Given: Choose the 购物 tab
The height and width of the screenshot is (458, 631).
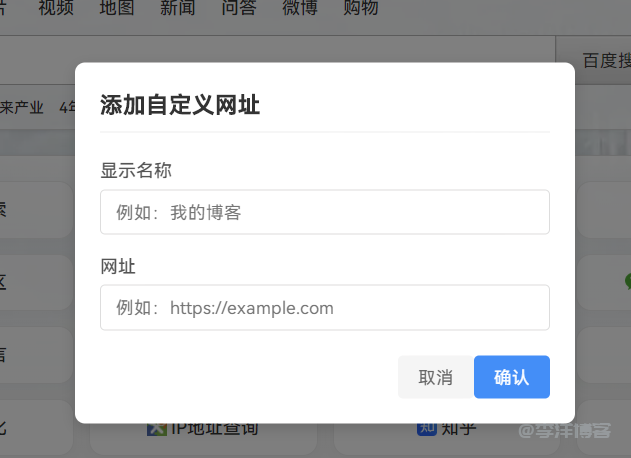Looking at the screenshot, I should [361, 7].
